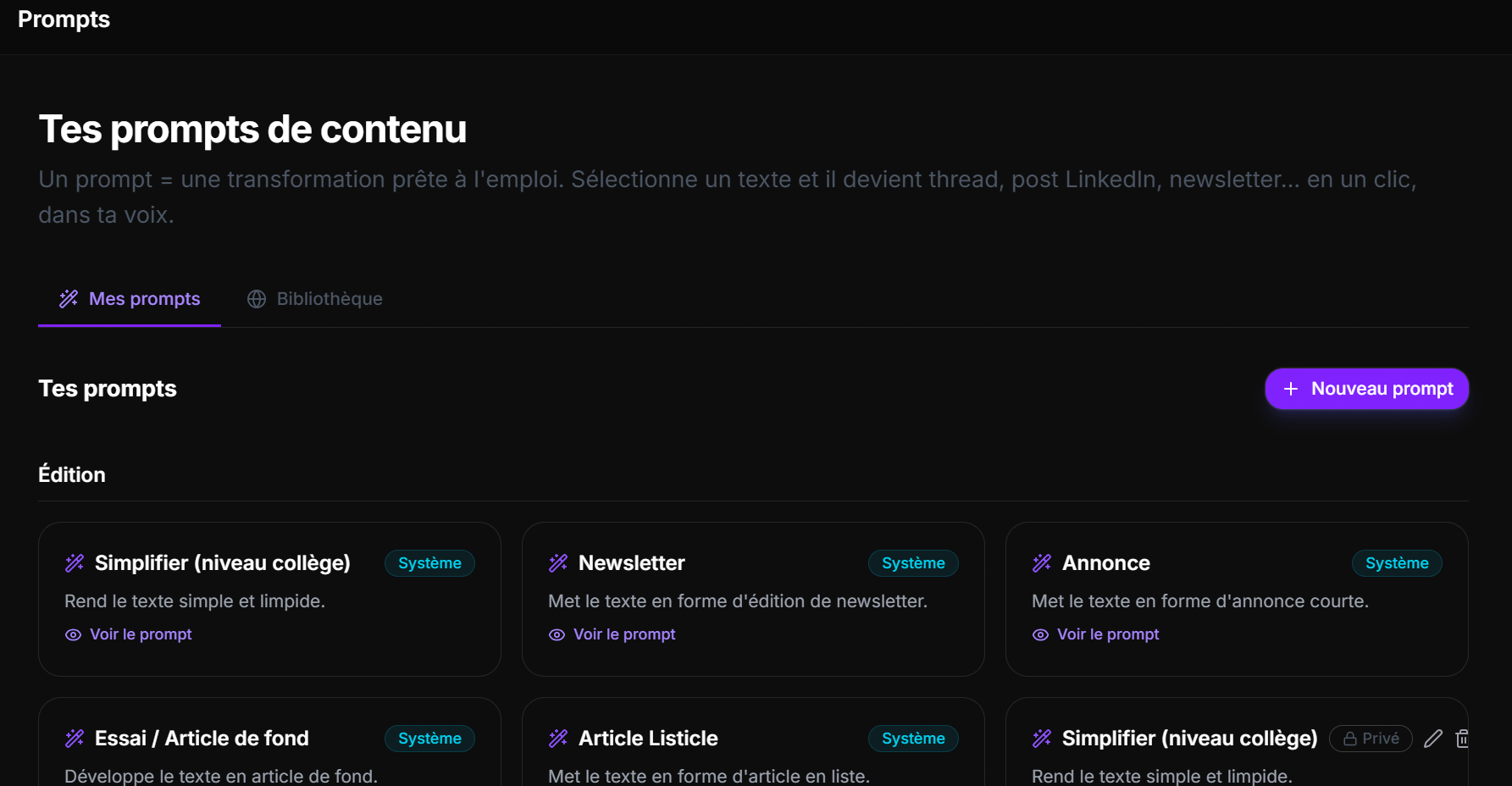The height and width of the screenshot is (786, 1512).
Task: Create a new prompt with Nouveau prompt
Action: [x=1366, y=389]
